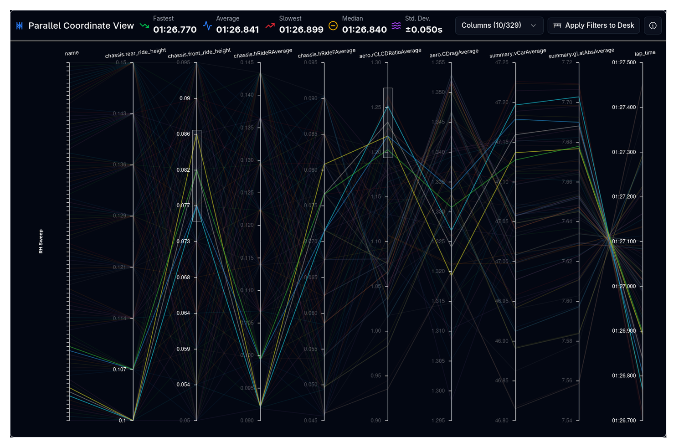Open the info icon at top right
The image size is (676, 447).
coord(653,24)
